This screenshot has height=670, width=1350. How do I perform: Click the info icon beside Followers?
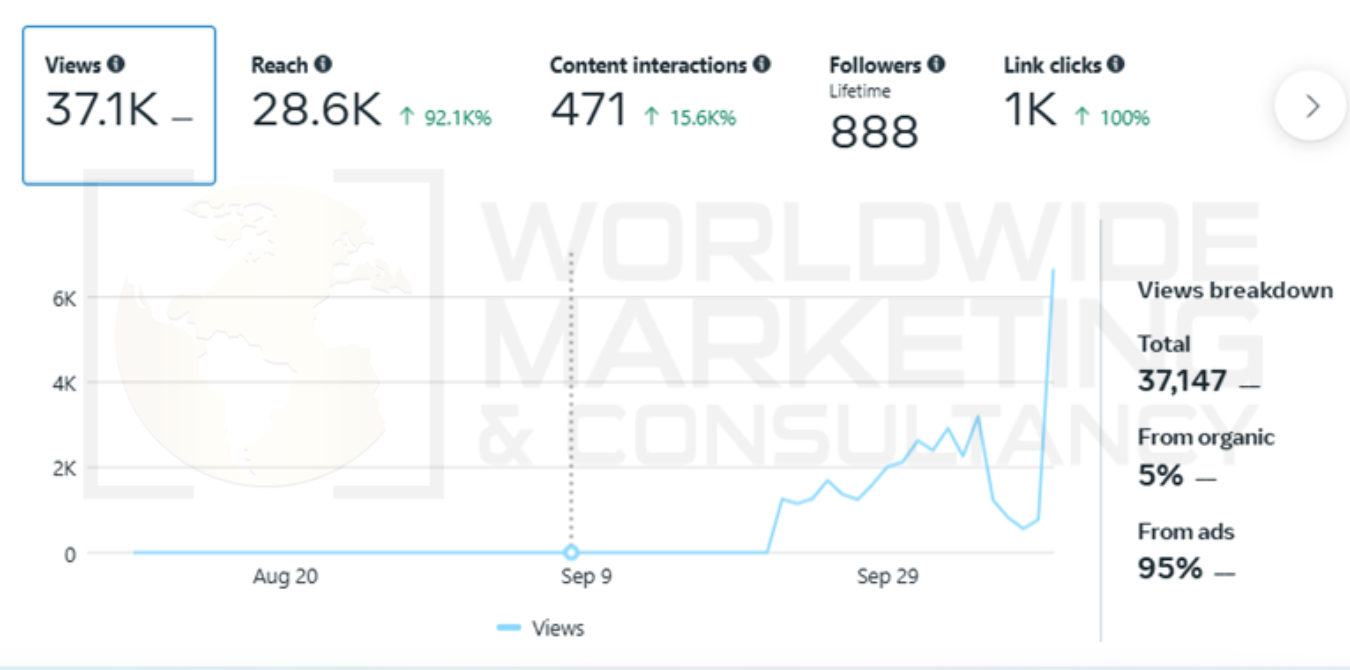point(936,65)
